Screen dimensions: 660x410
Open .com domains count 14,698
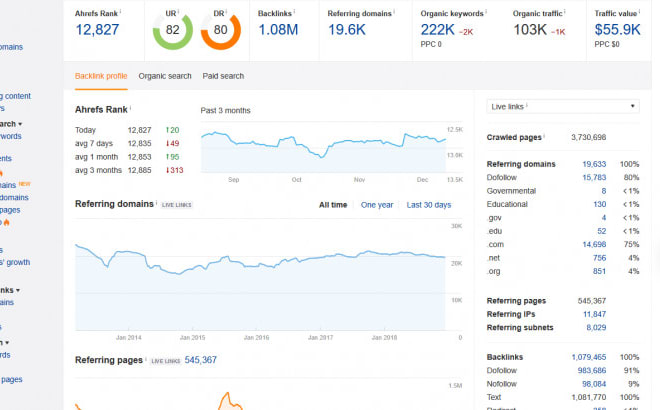(594, 245)
